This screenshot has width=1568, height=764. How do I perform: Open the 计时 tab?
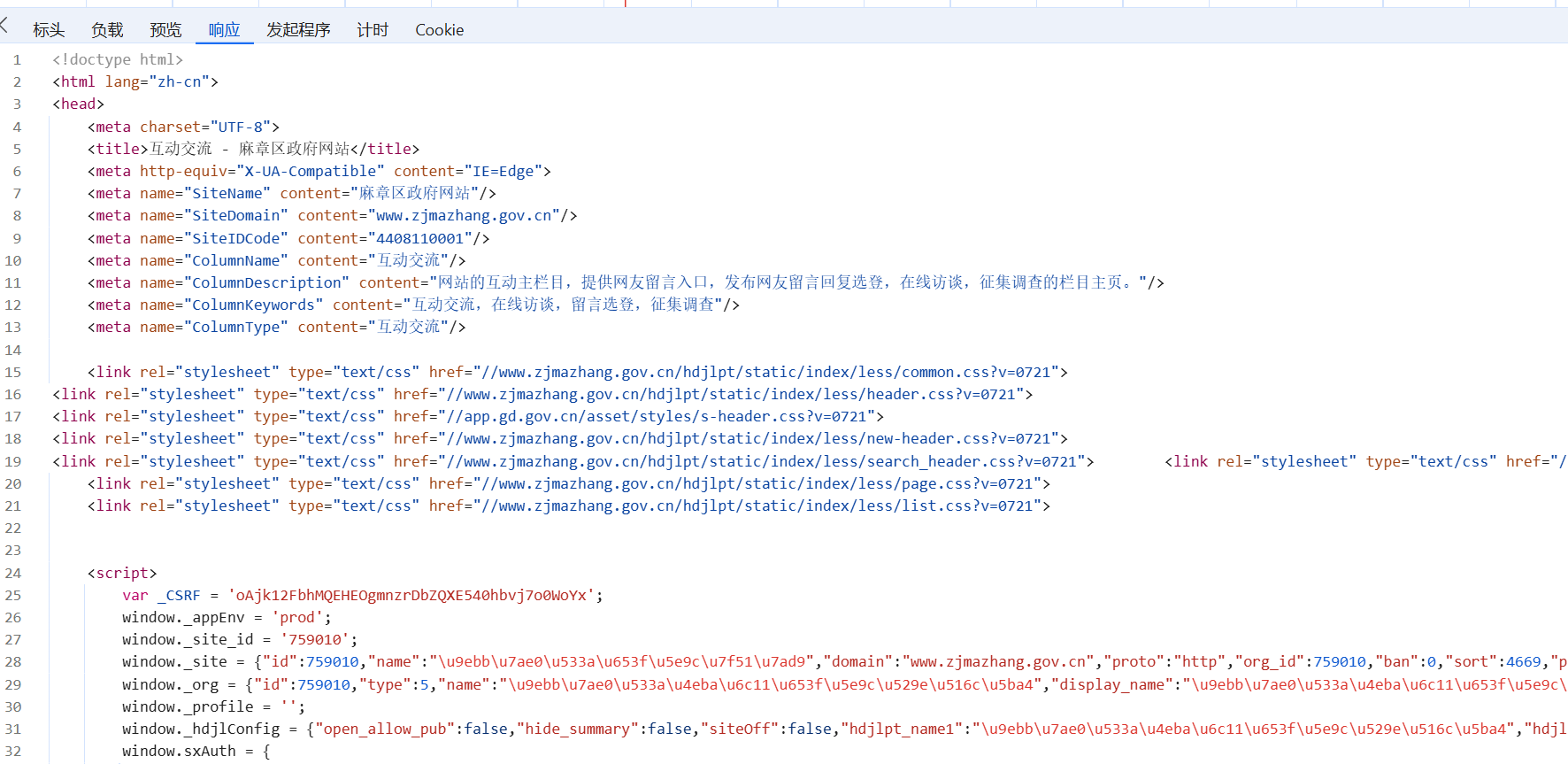(x=373, y=30)
